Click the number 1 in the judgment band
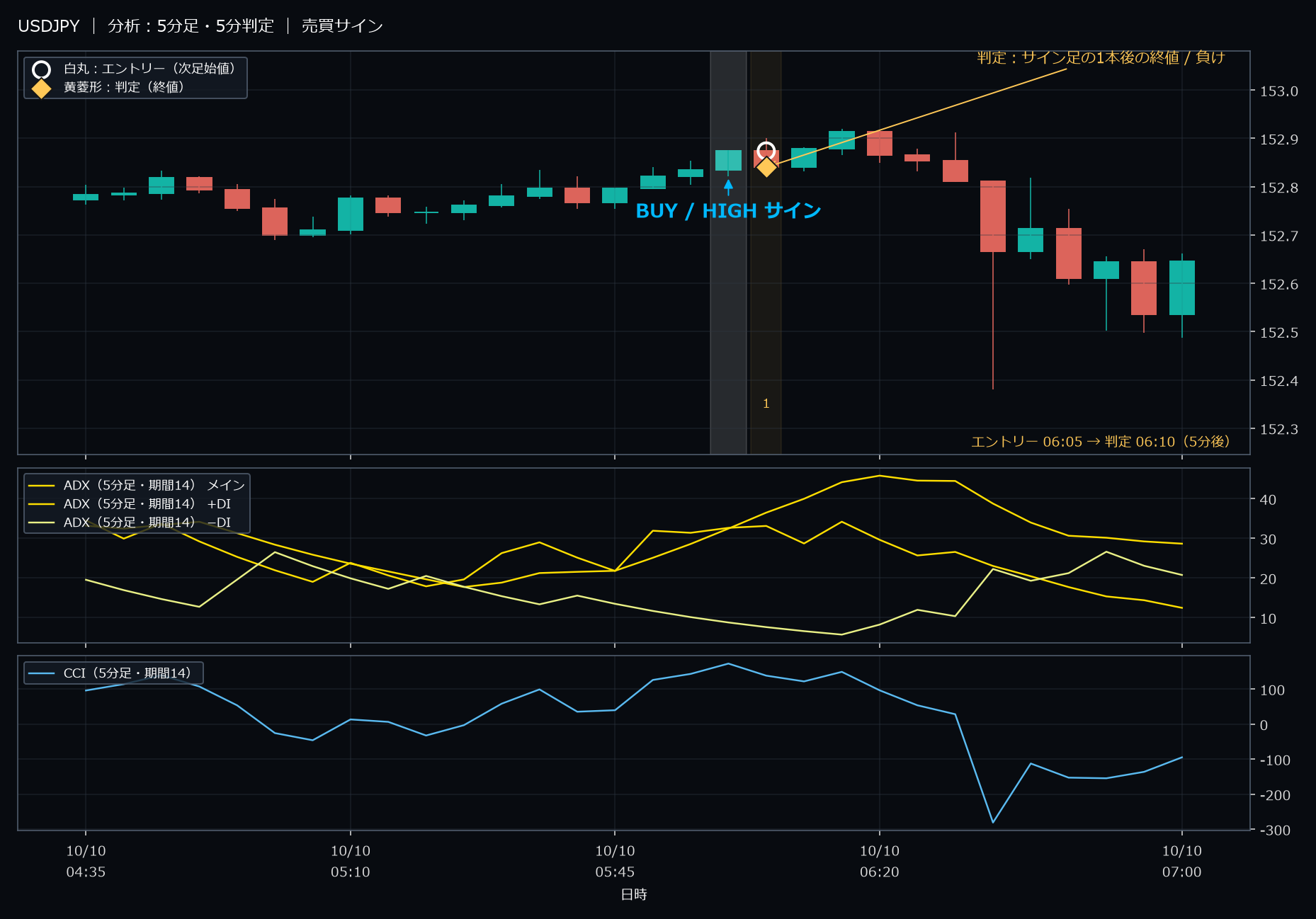This screenshot has height=919, width=1316. [x=766, y=404]
